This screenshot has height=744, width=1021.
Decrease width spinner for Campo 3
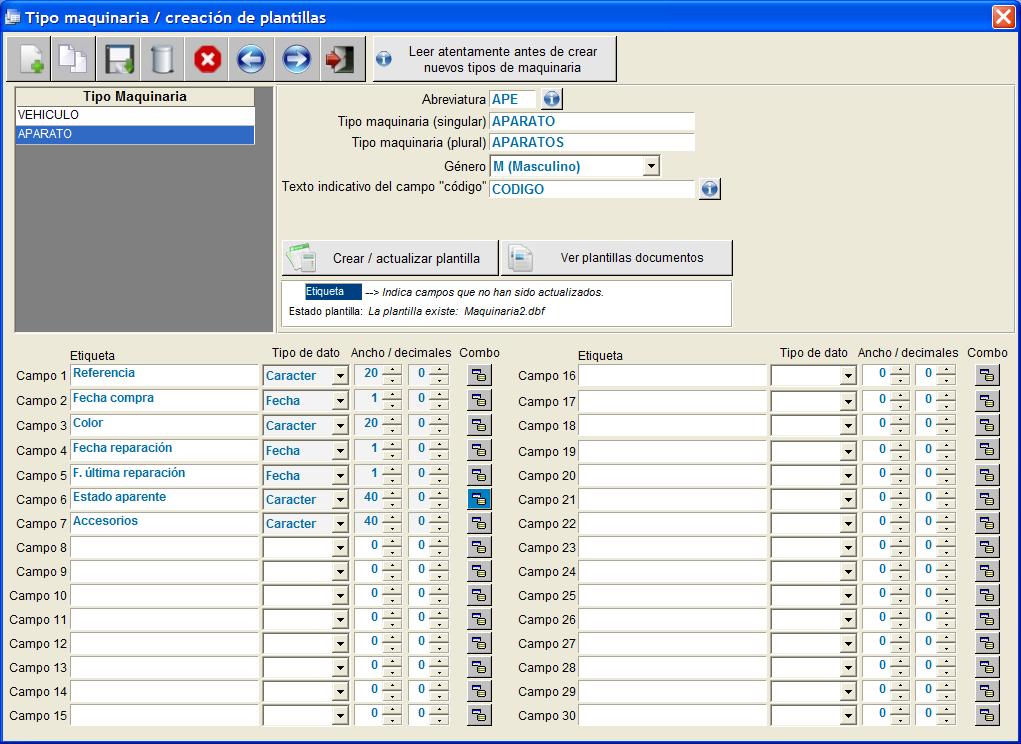click(391, 430)
